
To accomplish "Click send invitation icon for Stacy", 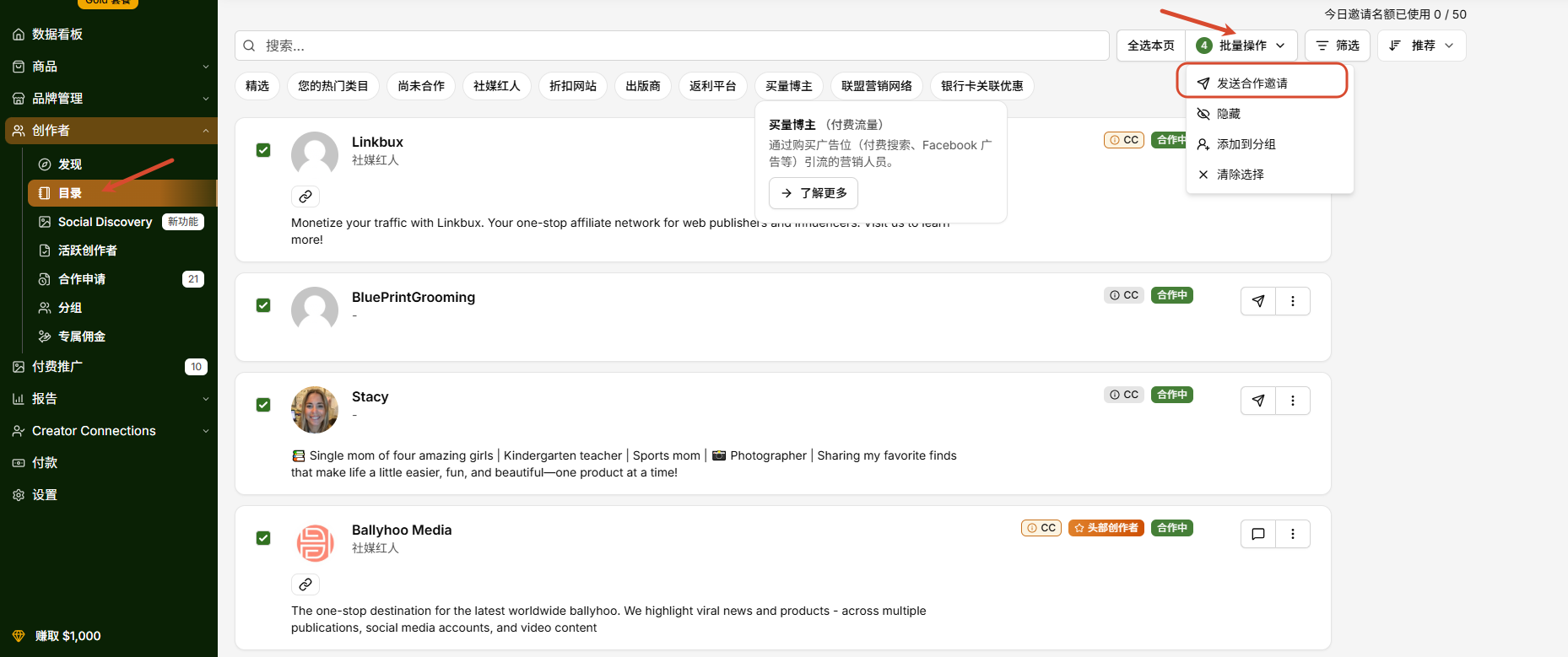I will pyautogui.click(x=1258, y=401).
